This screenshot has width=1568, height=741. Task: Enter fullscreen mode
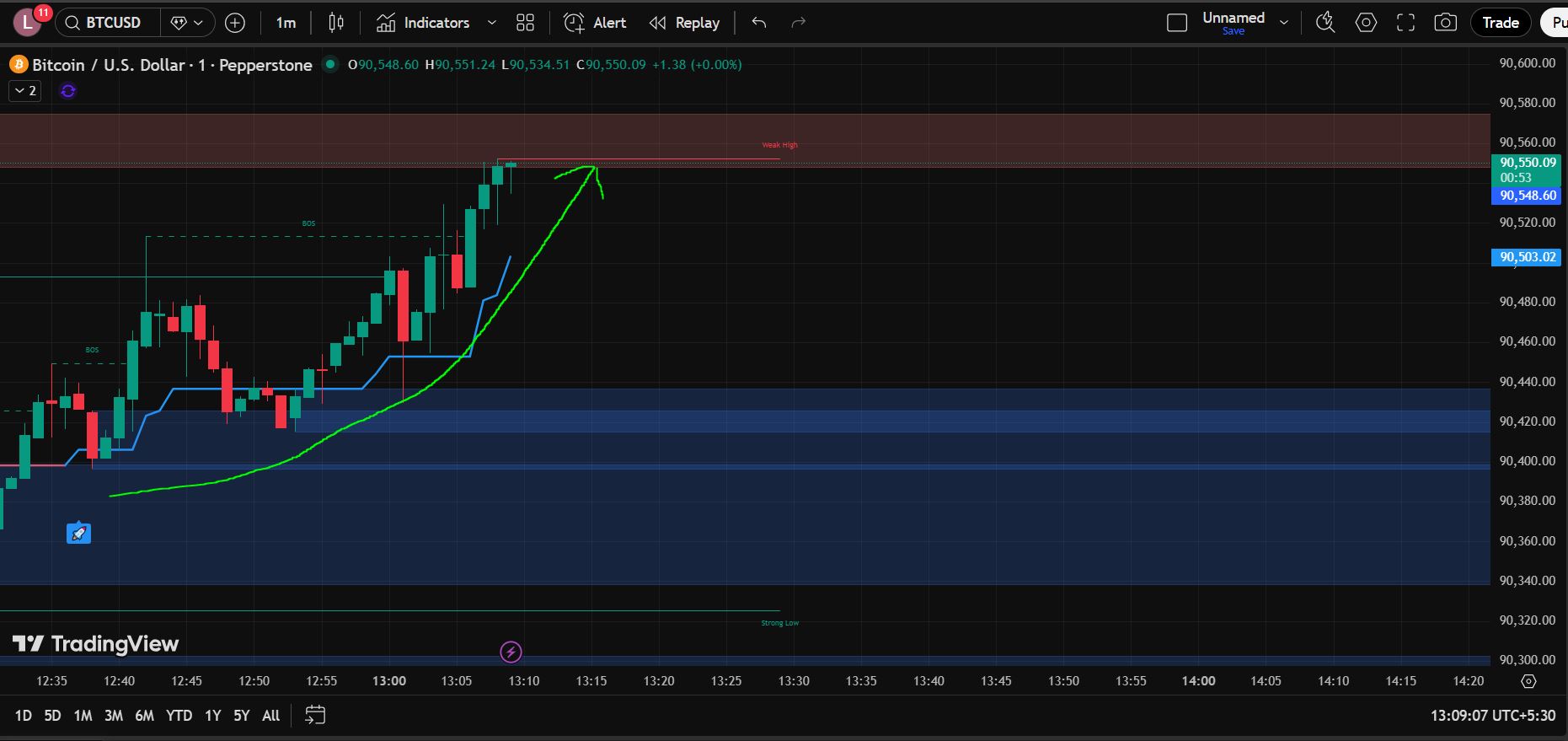click(1405, 23)
